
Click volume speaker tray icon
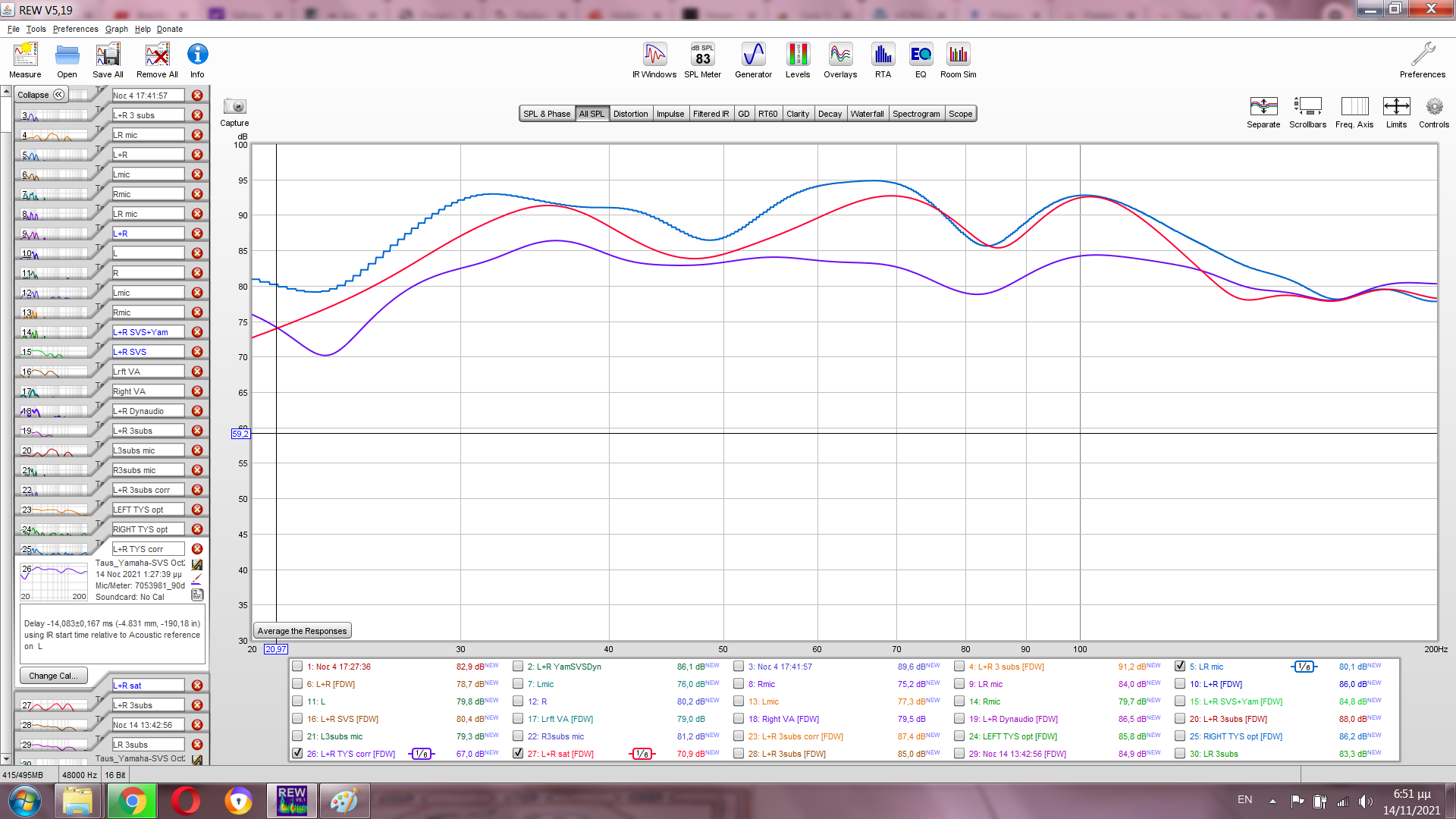pos(1365,801)
